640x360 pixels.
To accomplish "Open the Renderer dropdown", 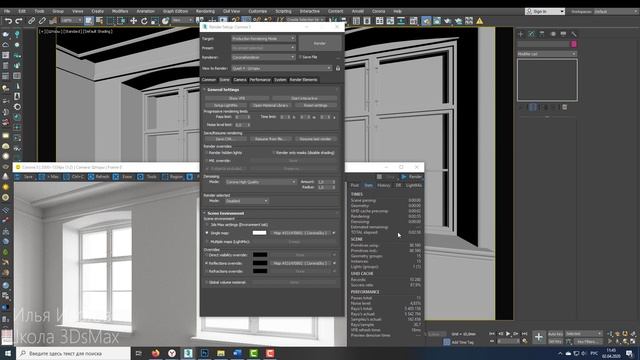I will (263, 57).
